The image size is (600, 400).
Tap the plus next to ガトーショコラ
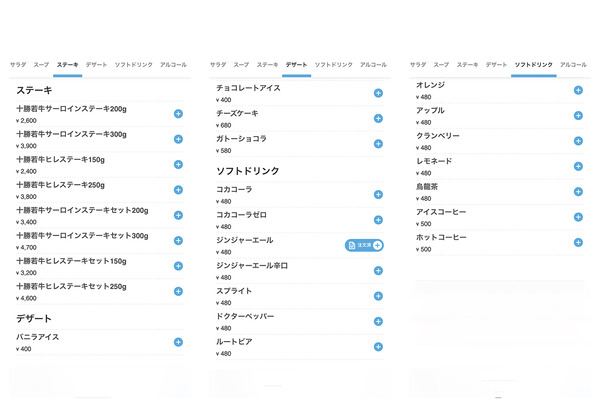(x=378, y=144)
